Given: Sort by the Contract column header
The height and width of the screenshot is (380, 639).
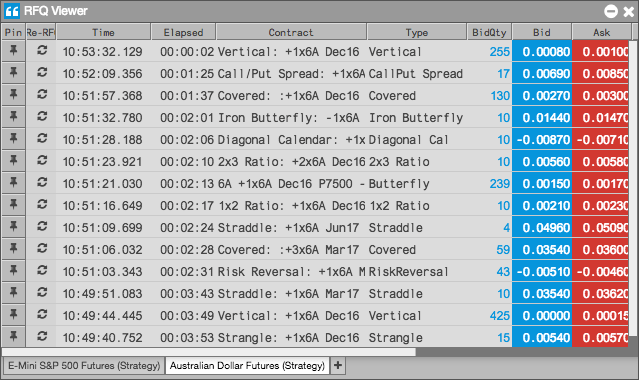Looking at the screenshot, I should click(291, 32).
